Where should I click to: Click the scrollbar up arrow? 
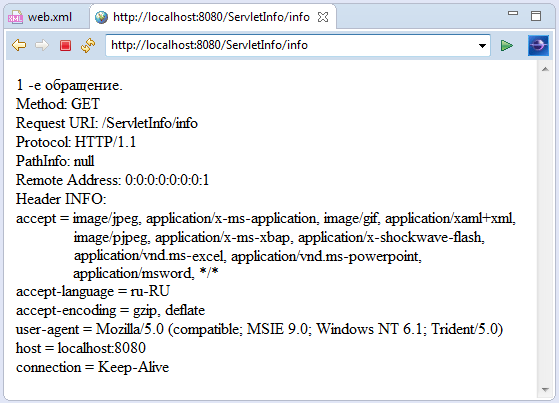point(545,69)
